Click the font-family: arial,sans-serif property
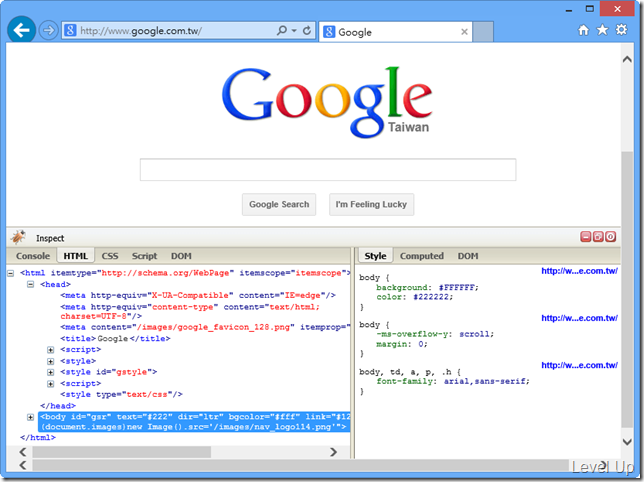The height and width of the screenshot is (482, 644). [x=453, y=381]
